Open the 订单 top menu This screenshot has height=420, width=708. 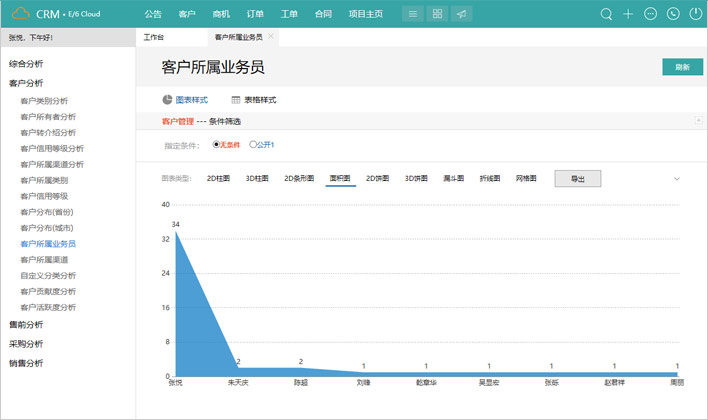[x=255, y=14]
